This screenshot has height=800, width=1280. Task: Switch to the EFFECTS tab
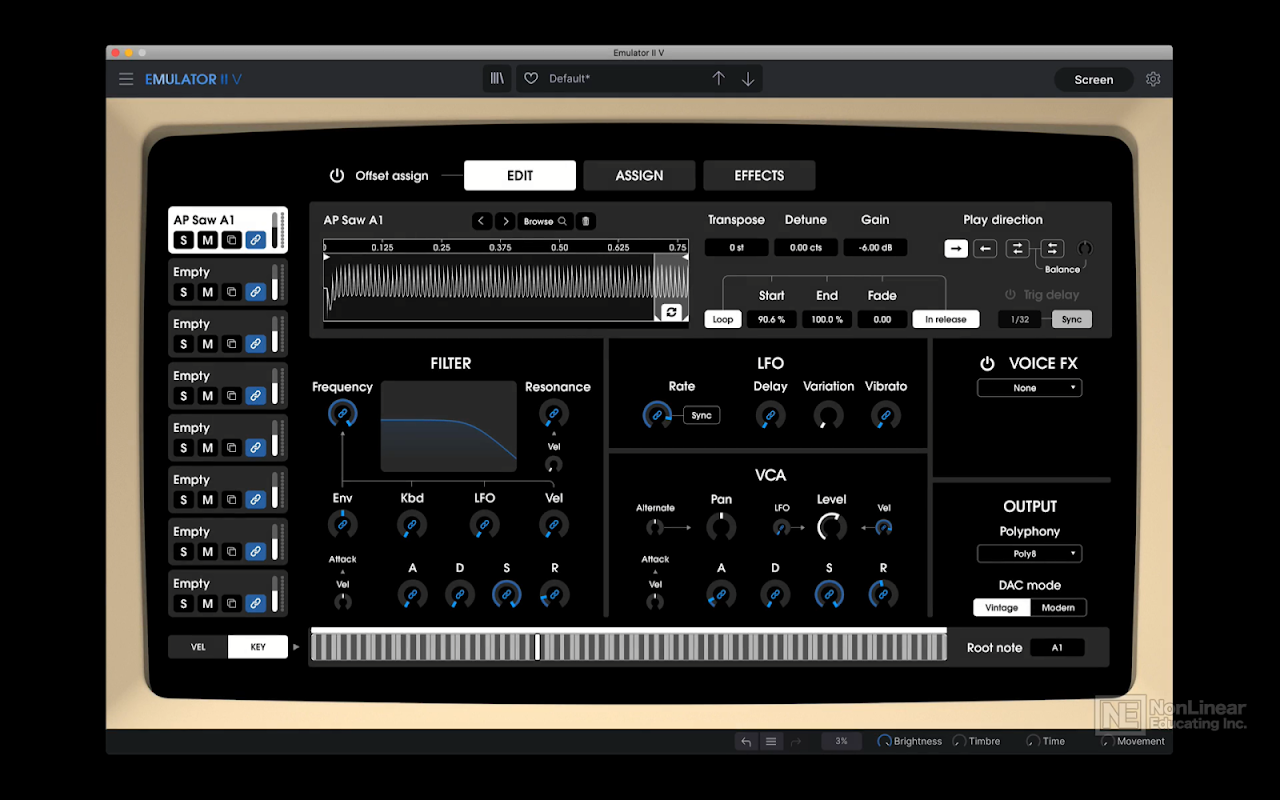point(759,175)
